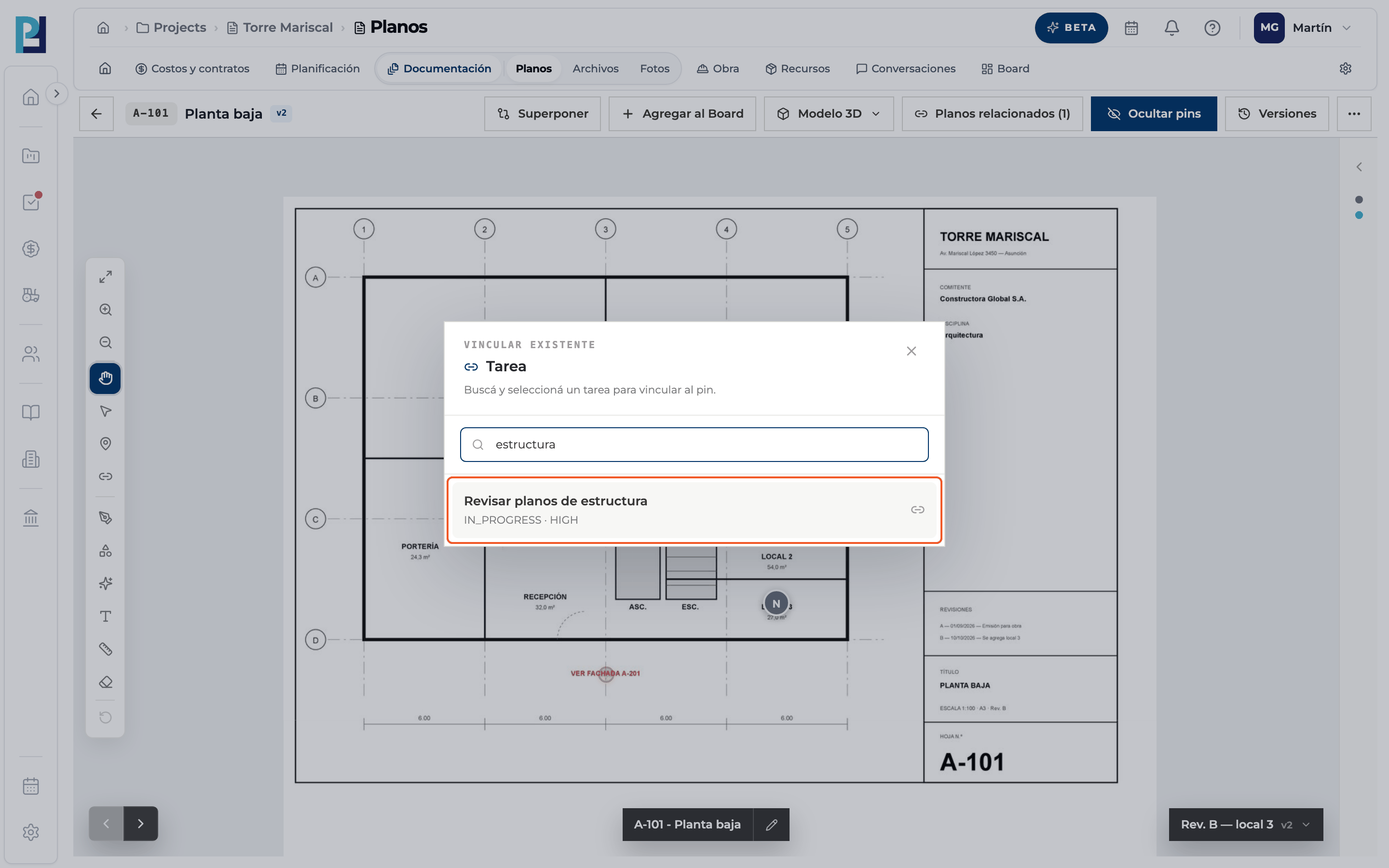Click Agregar al Board button
This screenshot has width=1389, height=868.
click(682, 114)
